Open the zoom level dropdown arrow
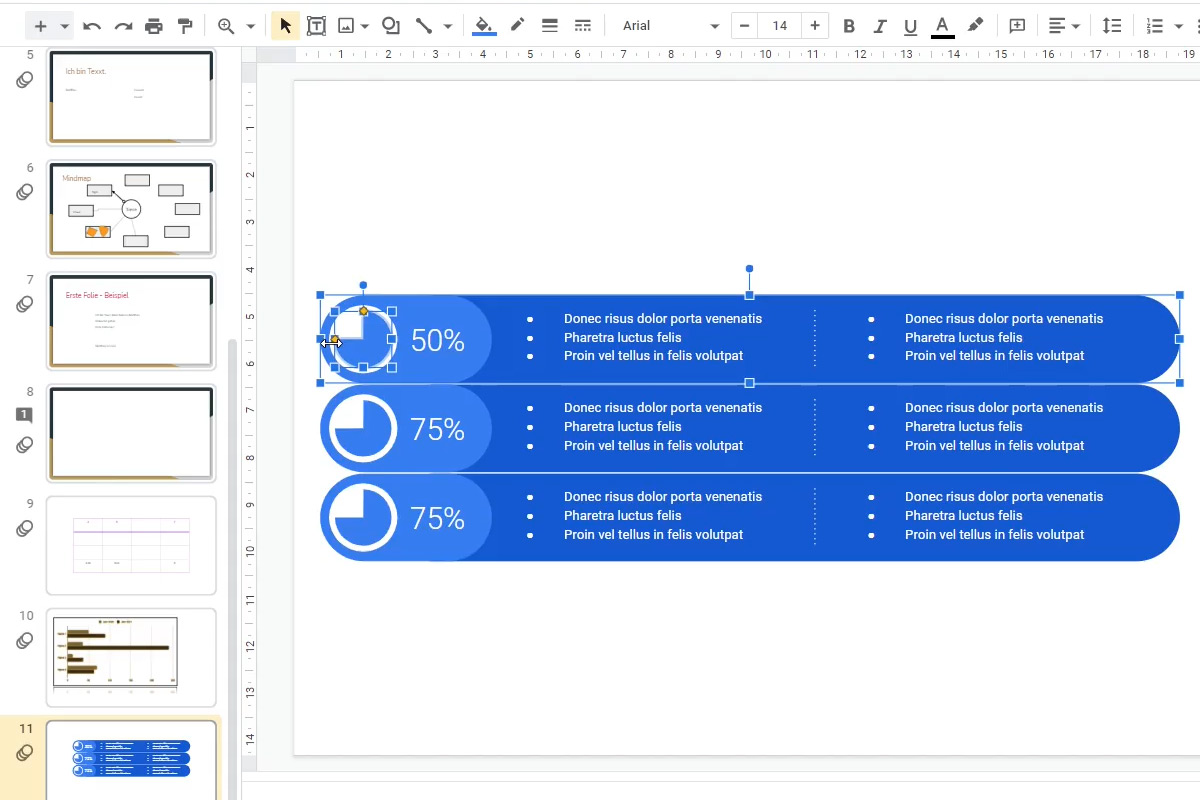The width and height of the screenshot is (1200, 800). tap(250, 26)
